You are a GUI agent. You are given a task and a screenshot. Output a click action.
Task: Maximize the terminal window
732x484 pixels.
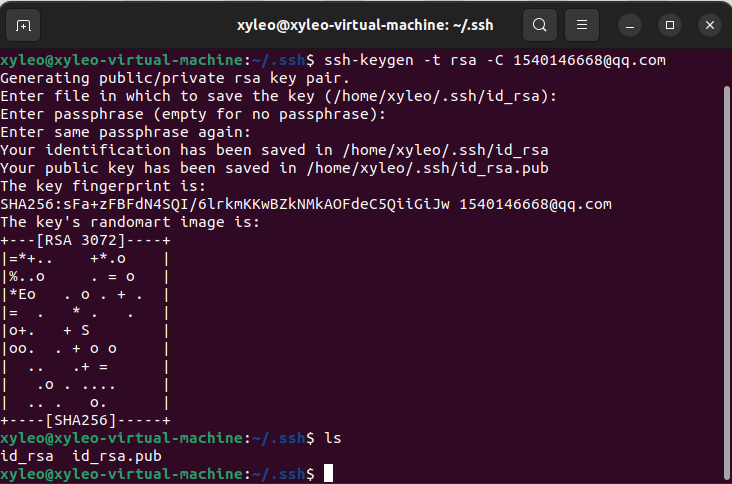tap(670, 25)
